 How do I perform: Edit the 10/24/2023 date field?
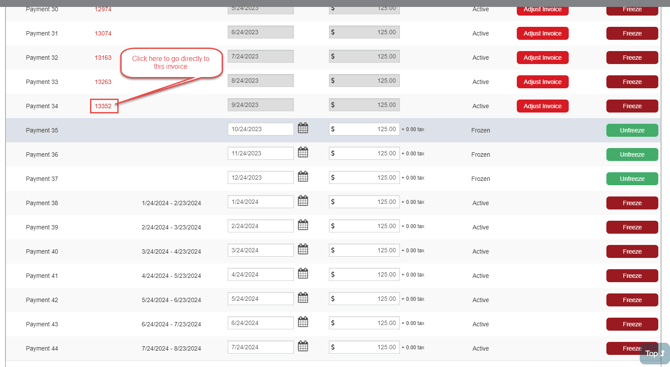click(261, 129)
